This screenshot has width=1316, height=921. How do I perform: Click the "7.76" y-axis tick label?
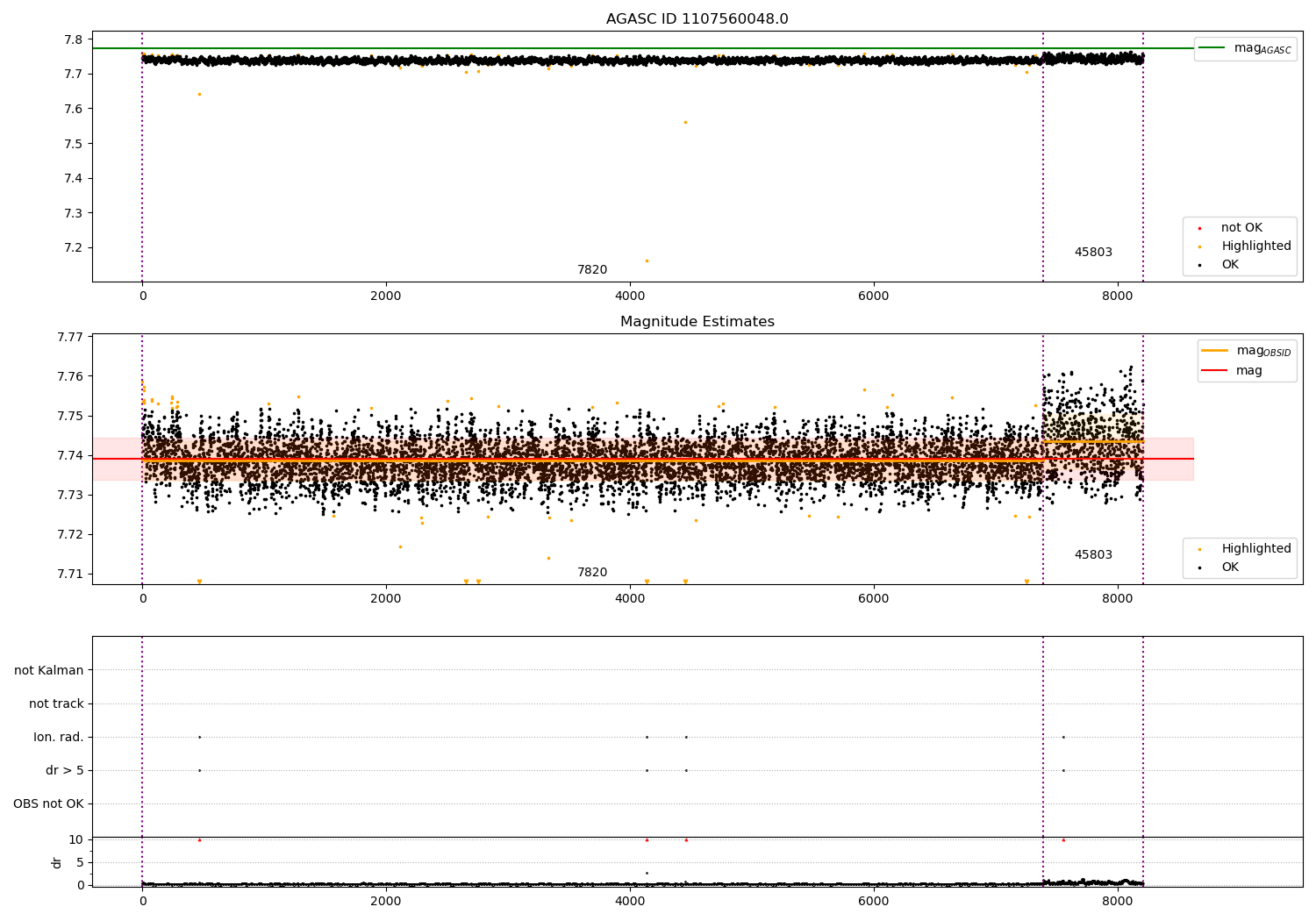coord(70,376)
